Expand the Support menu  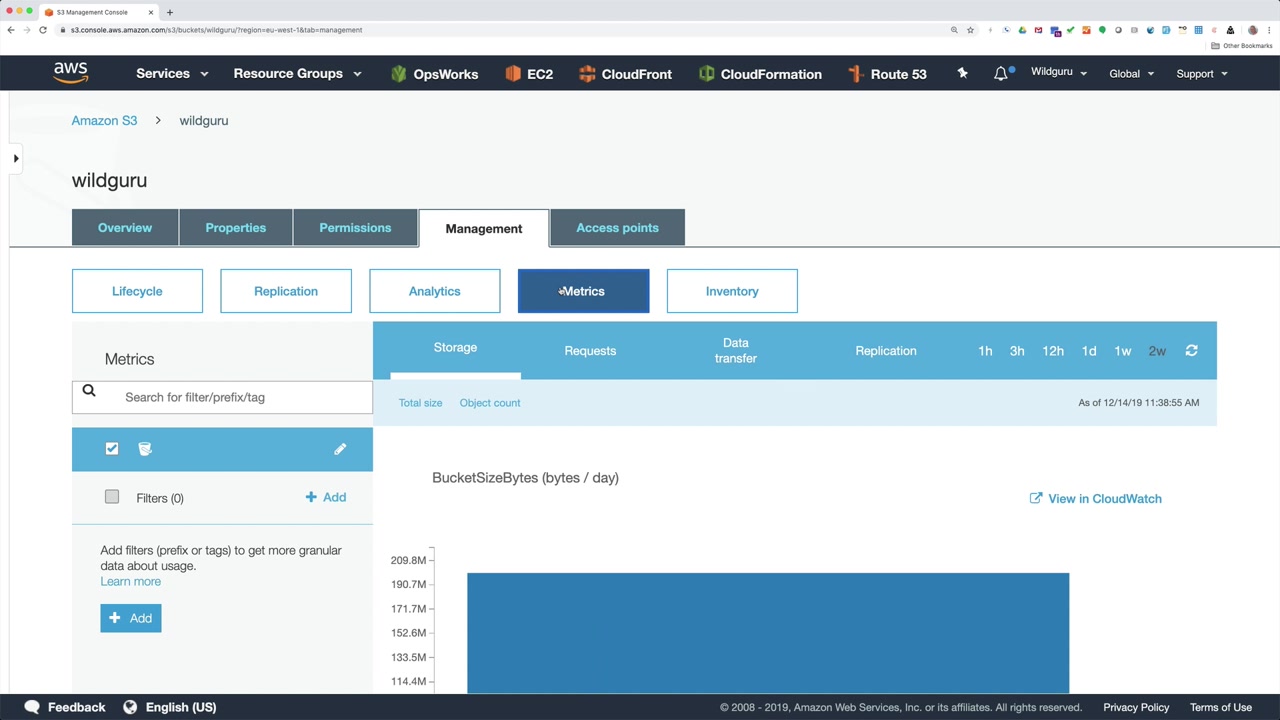coord(1202,73)
